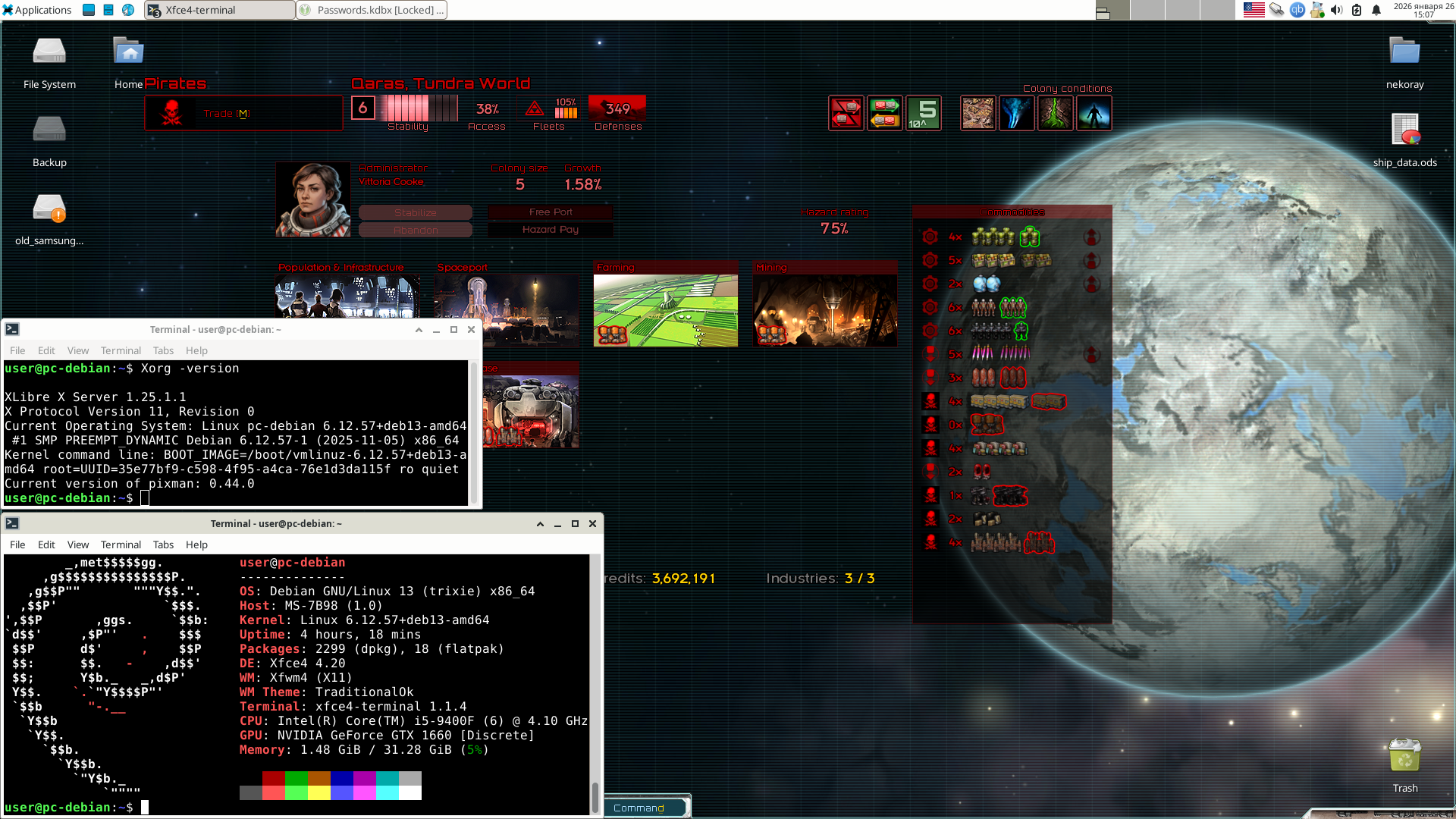Open the Farming industry image
The image size is (1456, 819).
tap(666, 310)
